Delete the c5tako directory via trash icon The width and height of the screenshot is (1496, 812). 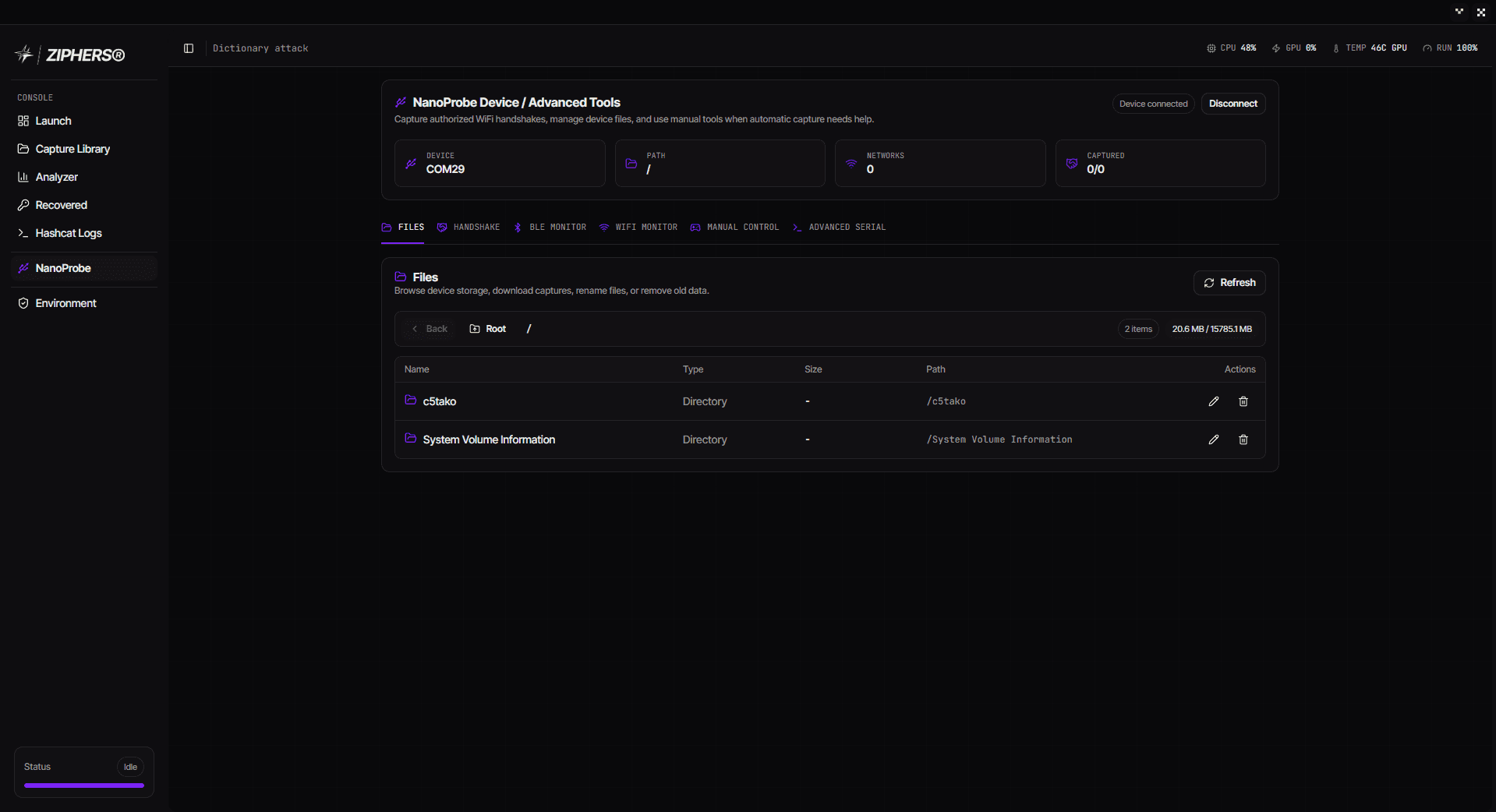click(x=1243, y=401)
